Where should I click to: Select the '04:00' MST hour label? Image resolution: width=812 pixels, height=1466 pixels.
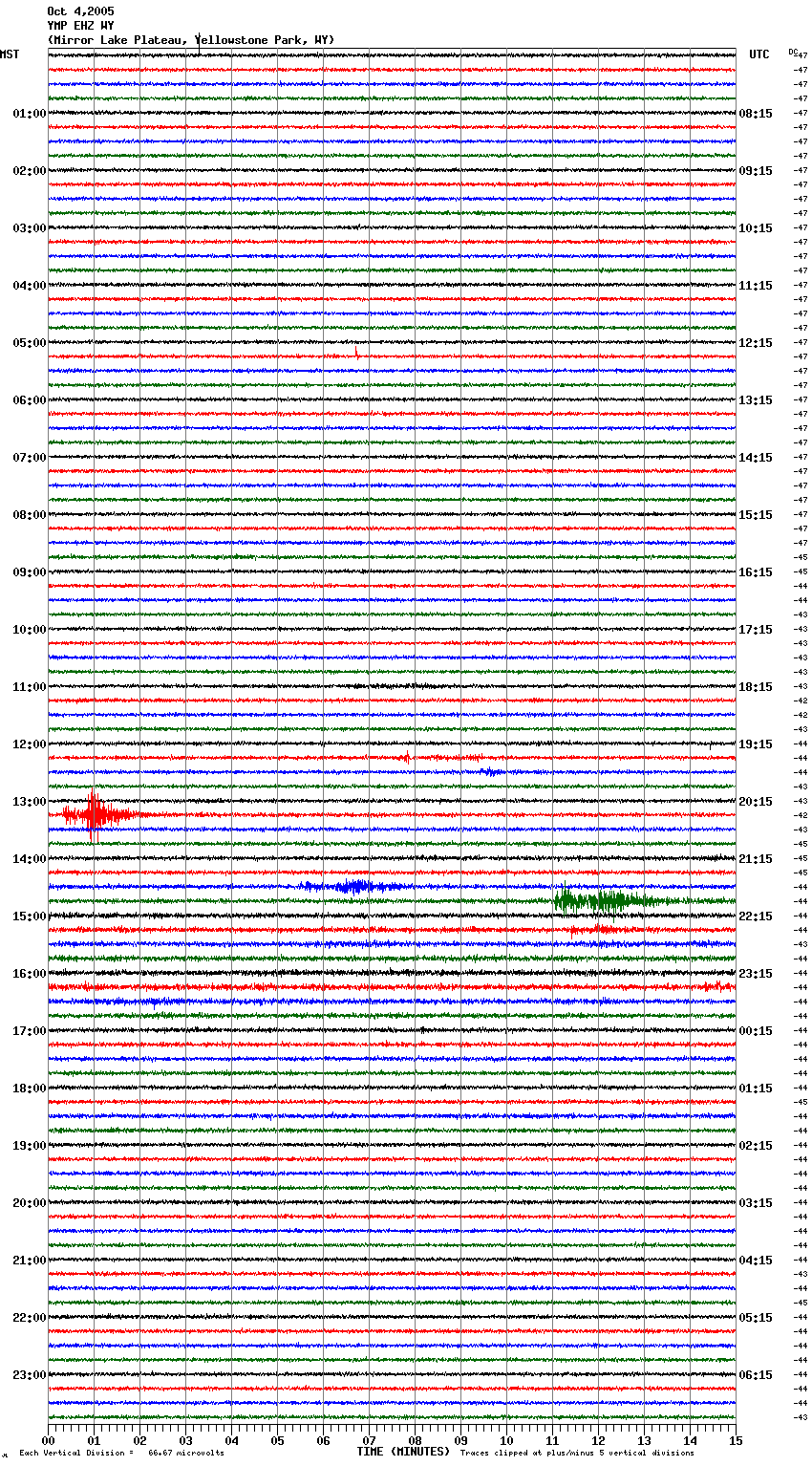click(x=30, y=286)
